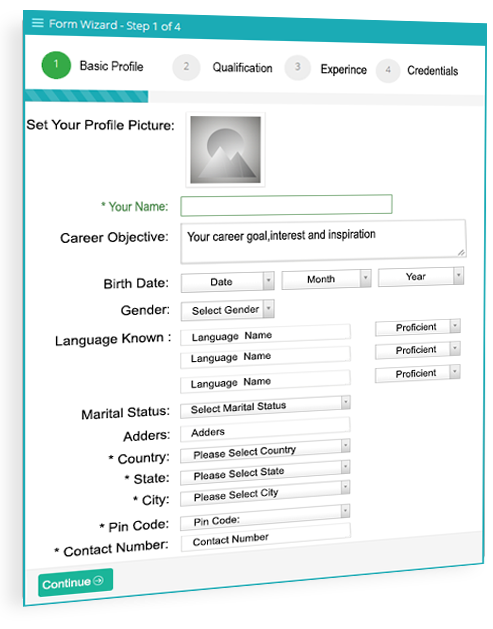Click the striped progress bar

pyautogui.click(x=86, y=96)
